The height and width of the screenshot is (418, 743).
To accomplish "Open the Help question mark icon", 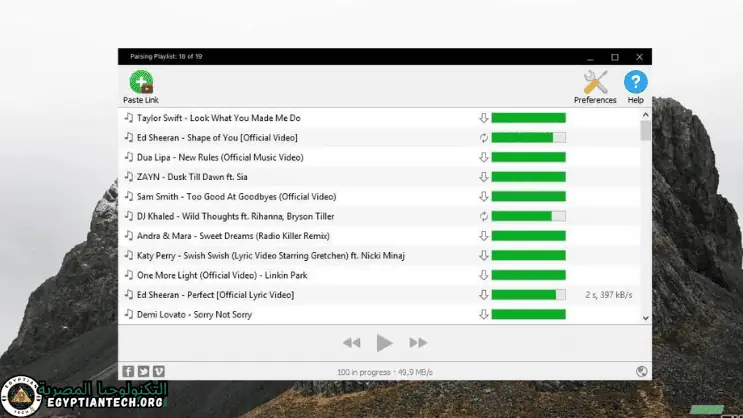I will pyautogui.click(x=635, y=84).
